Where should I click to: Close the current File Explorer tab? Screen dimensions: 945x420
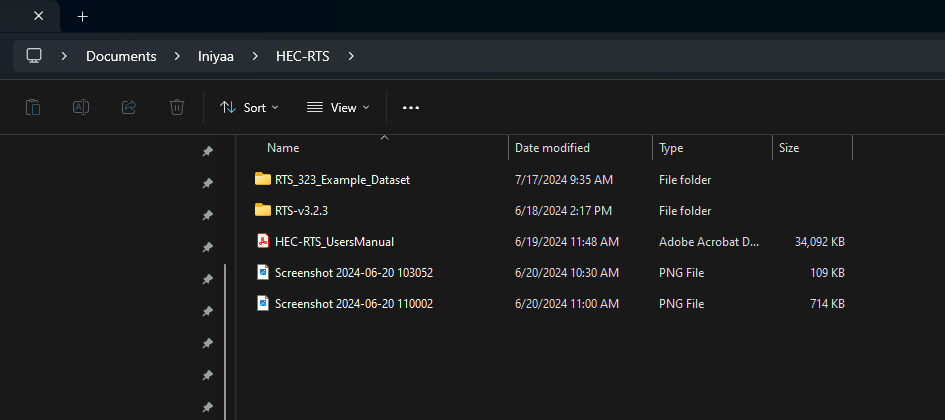39,16
